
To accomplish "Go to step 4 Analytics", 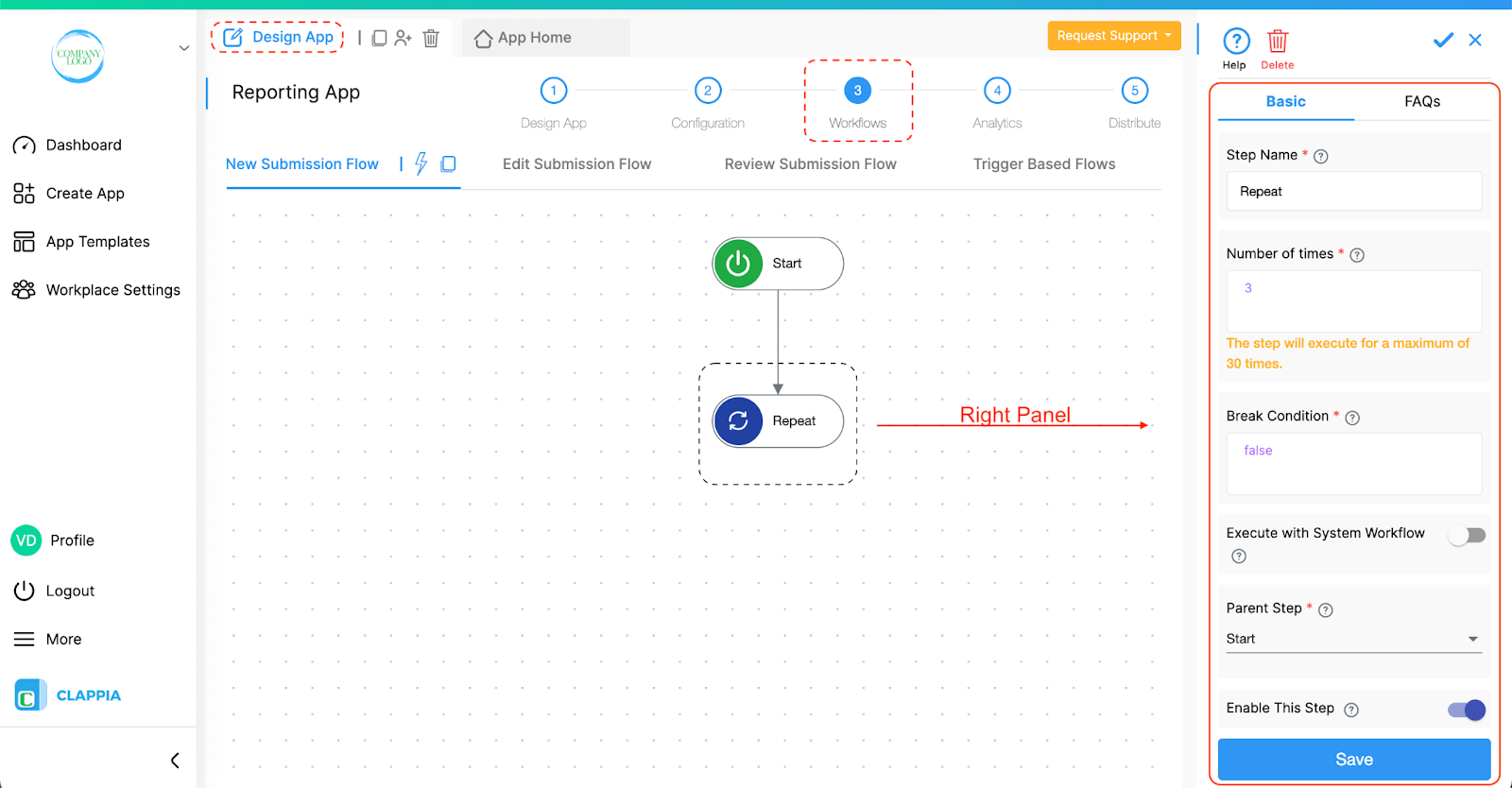I will 997,91.
